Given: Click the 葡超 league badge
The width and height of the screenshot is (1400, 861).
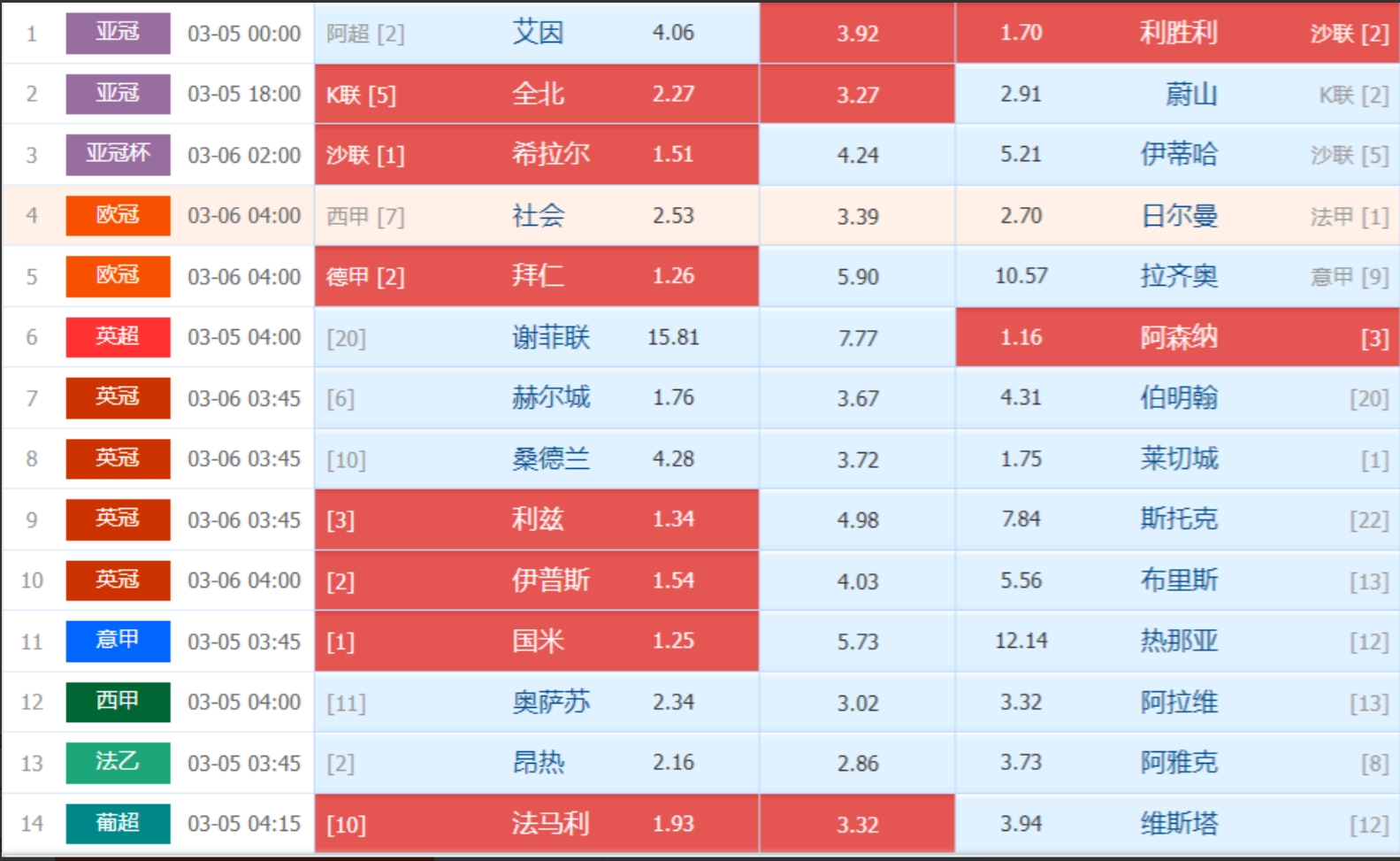Looking at the screenshot, I should coord(118,823).
